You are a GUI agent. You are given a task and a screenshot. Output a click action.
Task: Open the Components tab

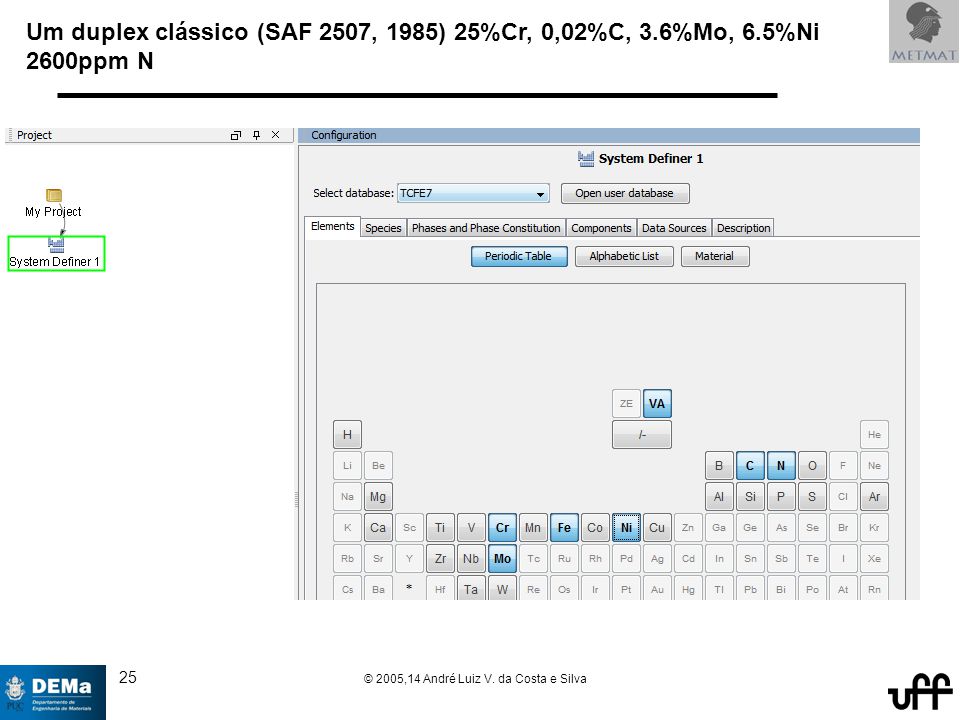pos(601,228)
